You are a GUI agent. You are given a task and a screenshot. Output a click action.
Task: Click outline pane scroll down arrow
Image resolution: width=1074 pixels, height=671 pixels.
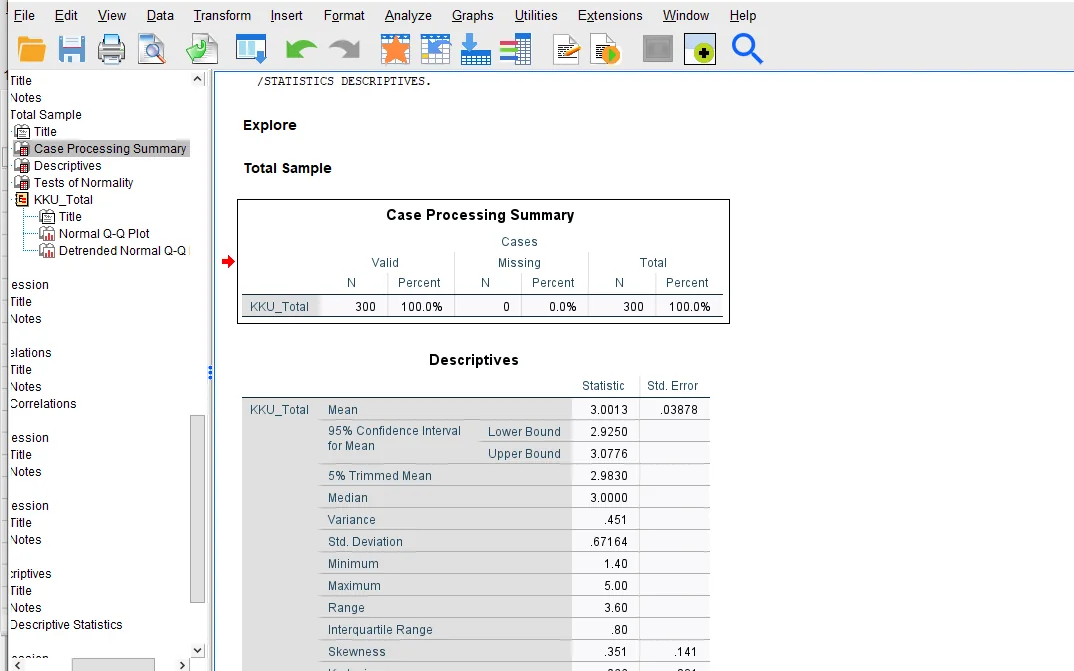197,650
